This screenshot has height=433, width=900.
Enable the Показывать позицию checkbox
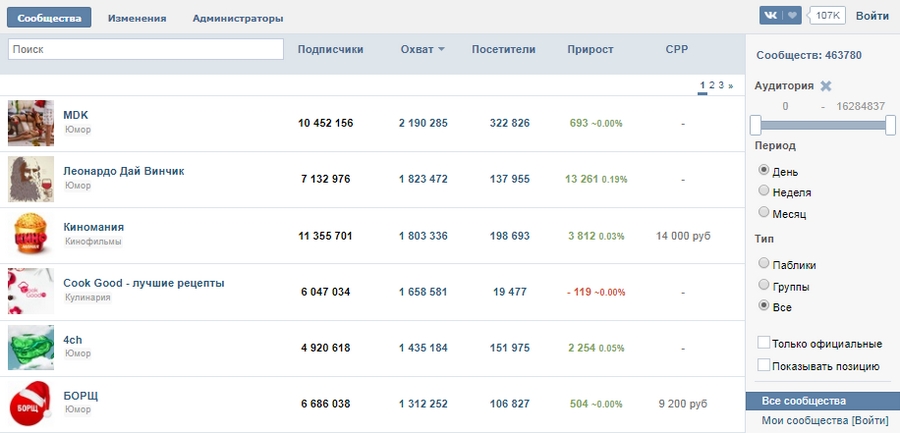(x=763, y=365)
